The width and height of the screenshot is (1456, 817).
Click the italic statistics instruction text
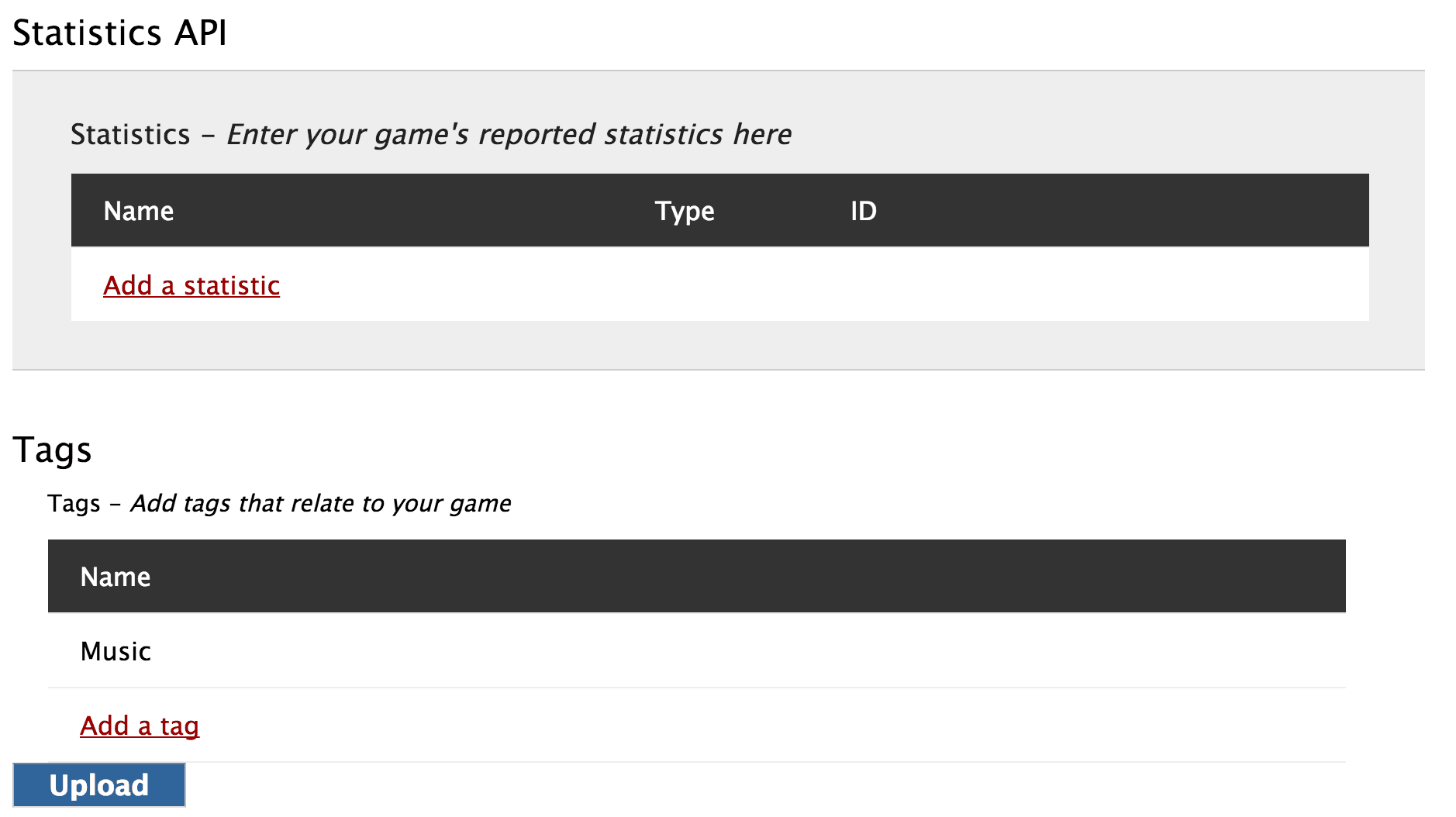click(x=509, y=134)
